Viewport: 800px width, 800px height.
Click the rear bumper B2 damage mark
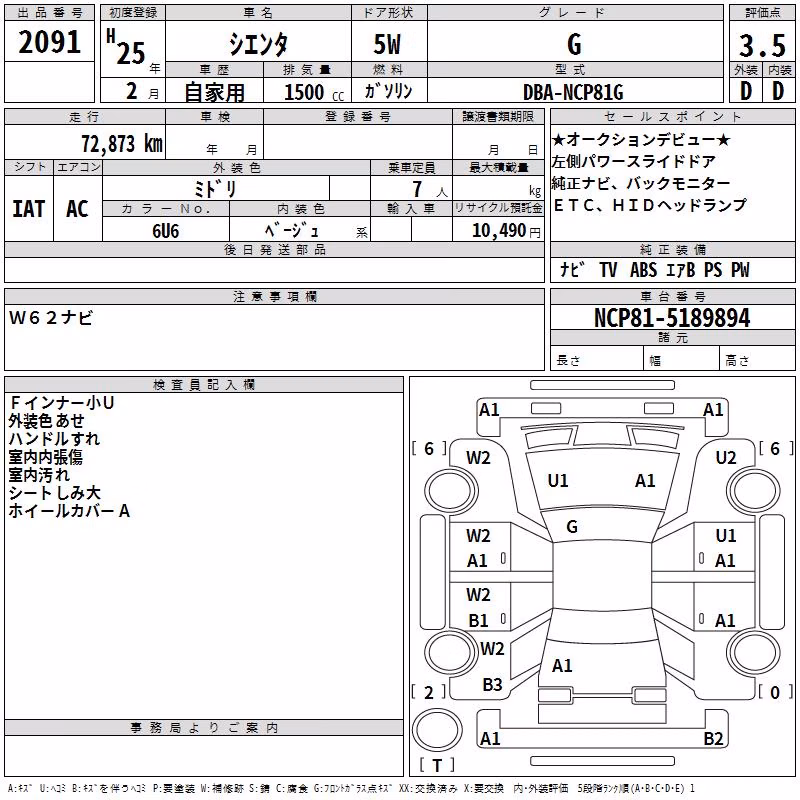tap(713, 738)
